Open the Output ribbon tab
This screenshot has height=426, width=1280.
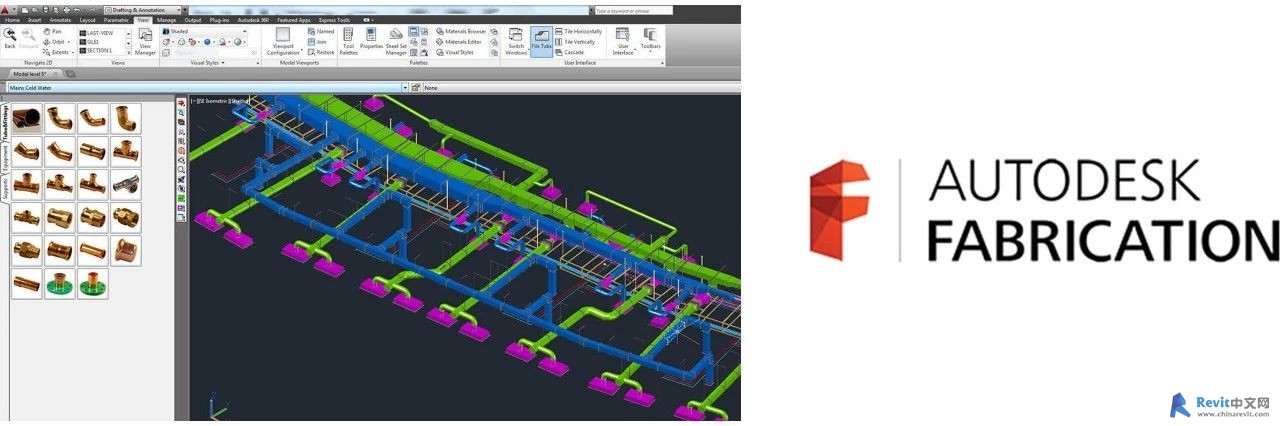[x=192, y=19]
